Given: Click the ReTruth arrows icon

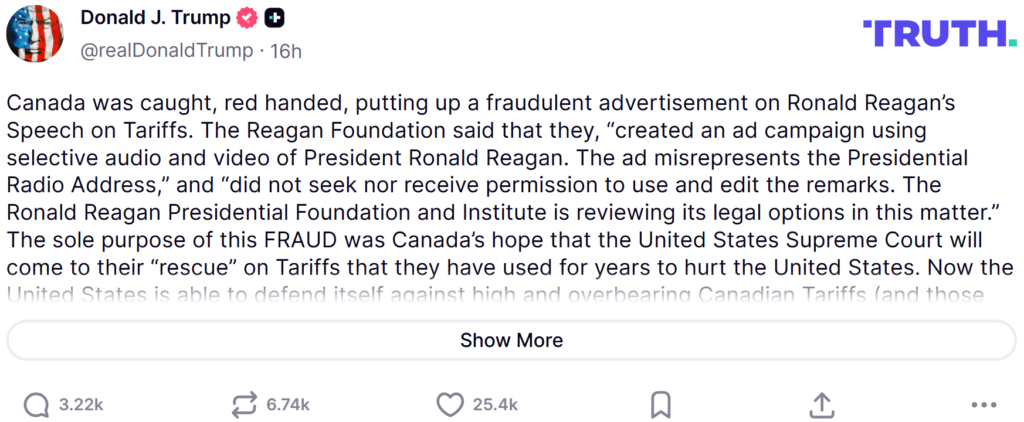Looking at the screenshot, I should tap(243, 404).
